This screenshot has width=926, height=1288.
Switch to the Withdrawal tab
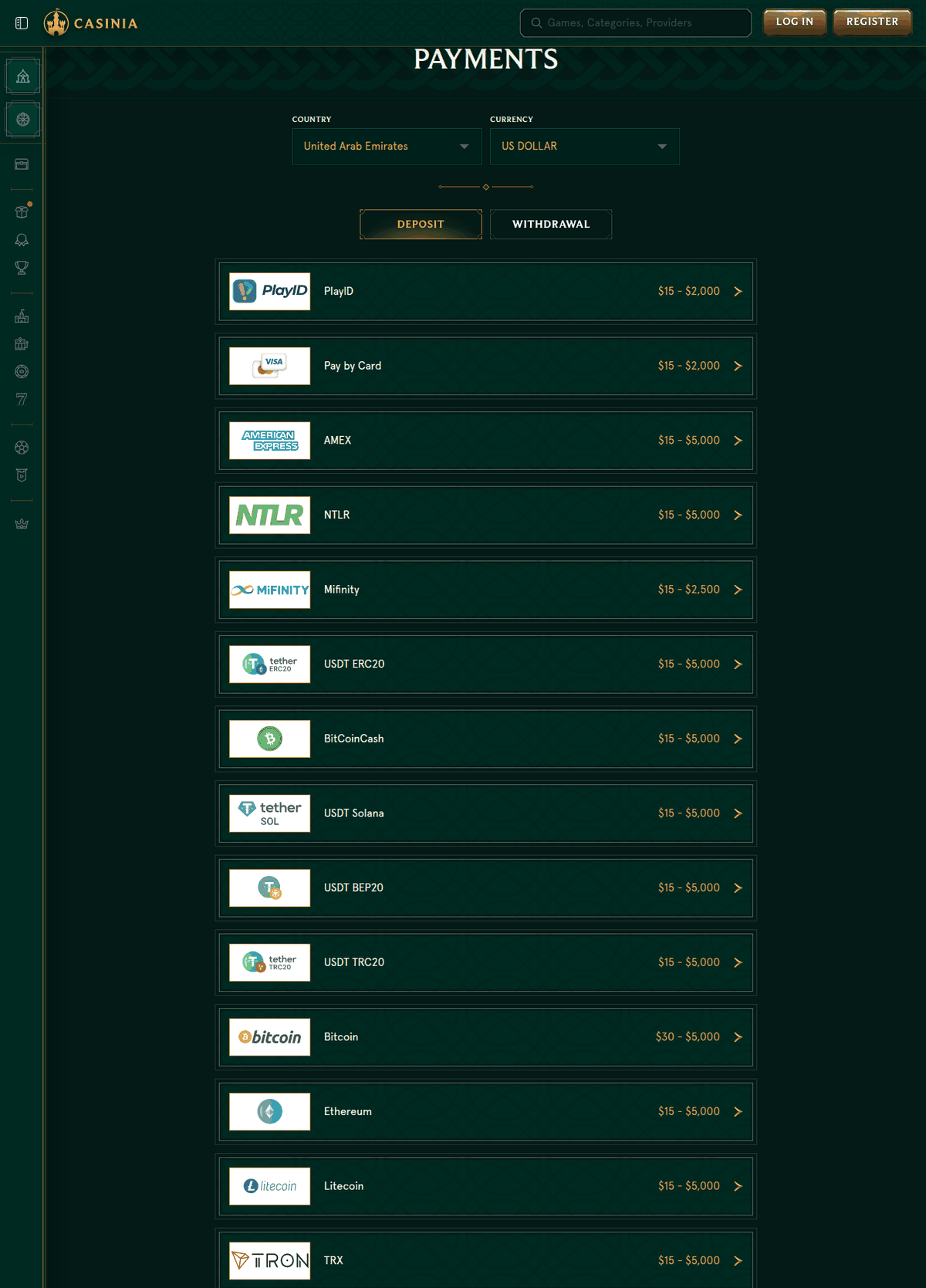pos(551,225)
